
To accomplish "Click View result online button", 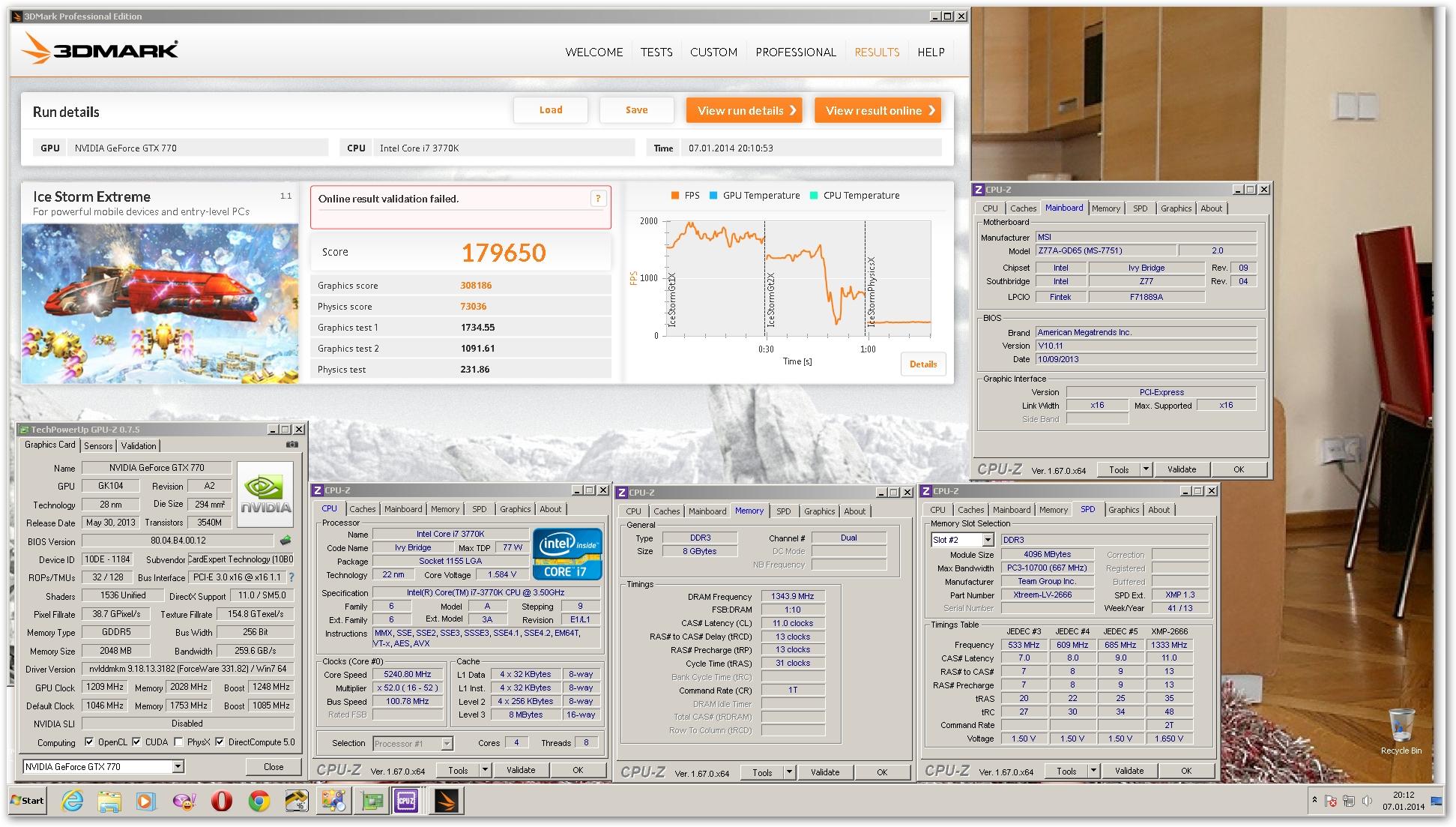I will click(877, 110).
